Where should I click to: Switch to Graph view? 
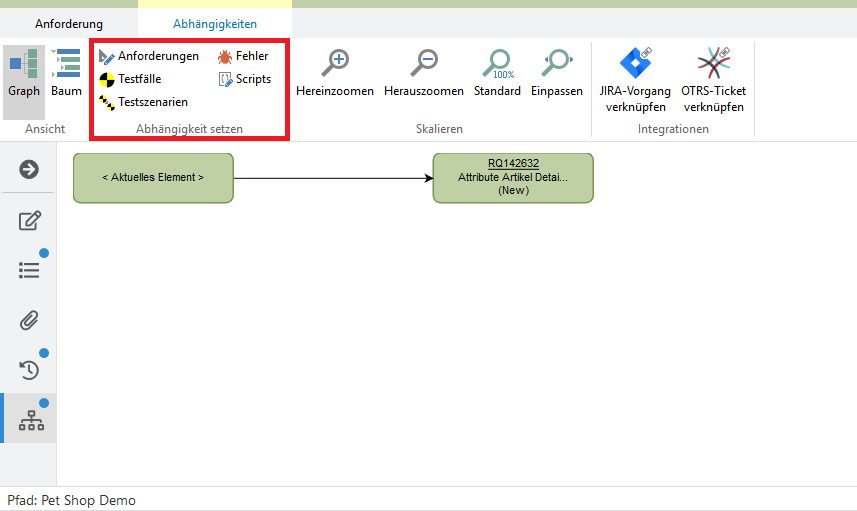[24, 74]
